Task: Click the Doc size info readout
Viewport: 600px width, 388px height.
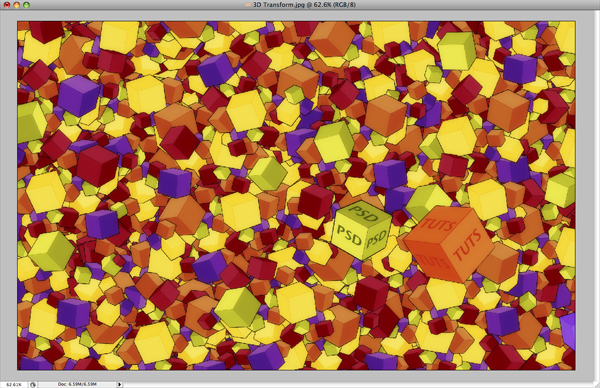Action: pyautogui.click(x=77, y=384)
